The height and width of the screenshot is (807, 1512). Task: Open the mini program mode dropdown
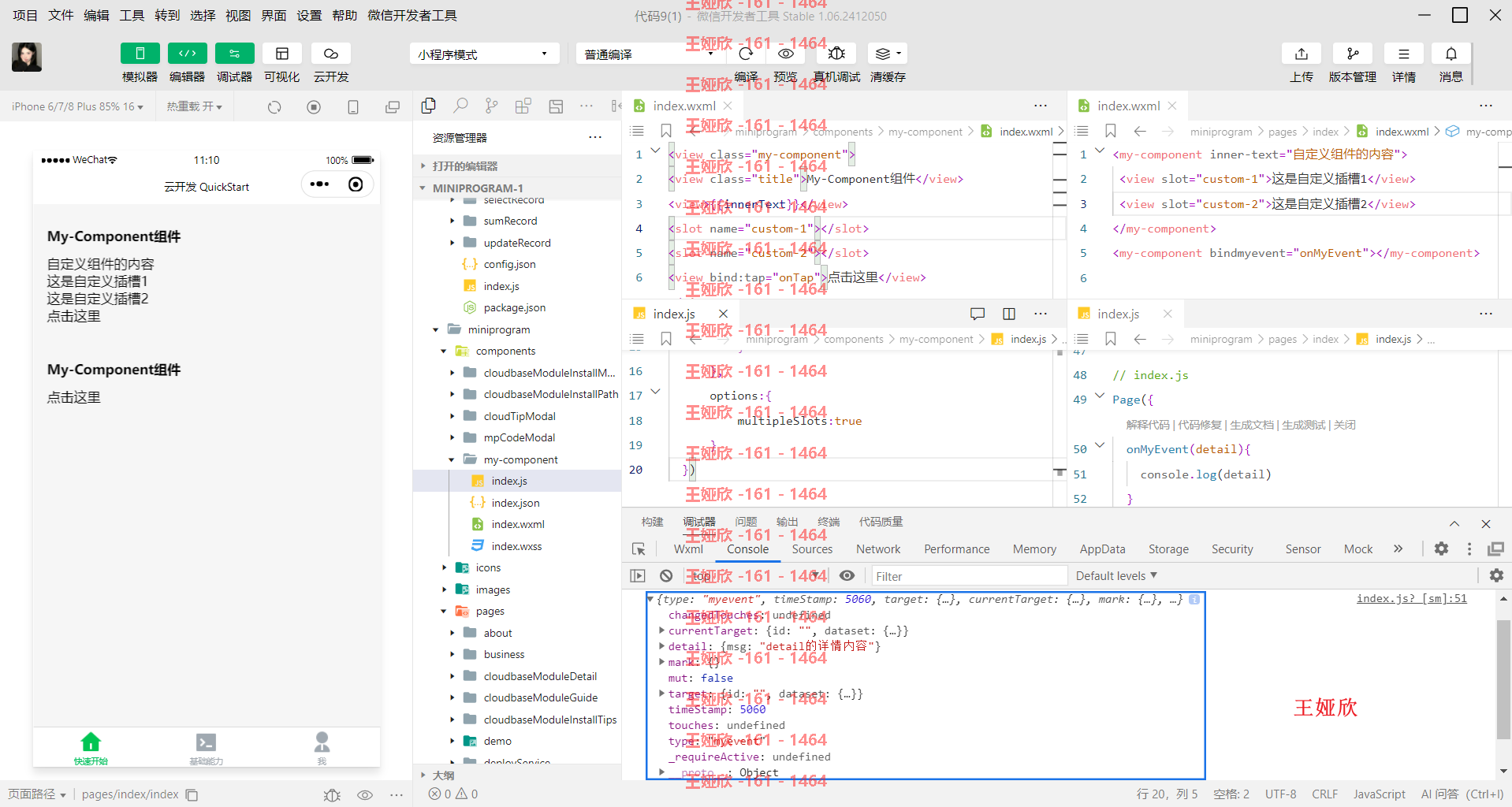[x=484, y=54]
